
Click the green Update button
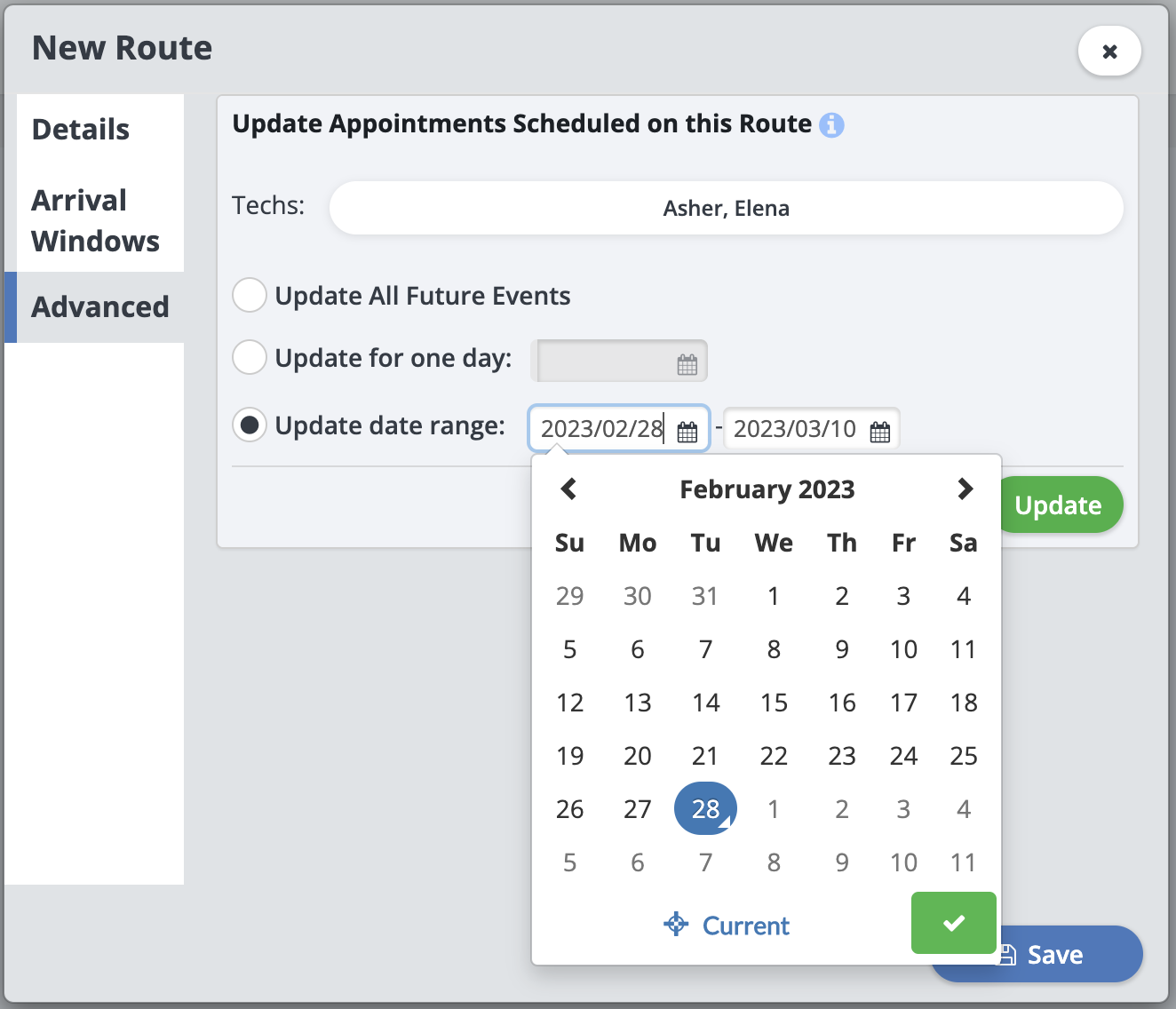click(x=1061, y=505)
